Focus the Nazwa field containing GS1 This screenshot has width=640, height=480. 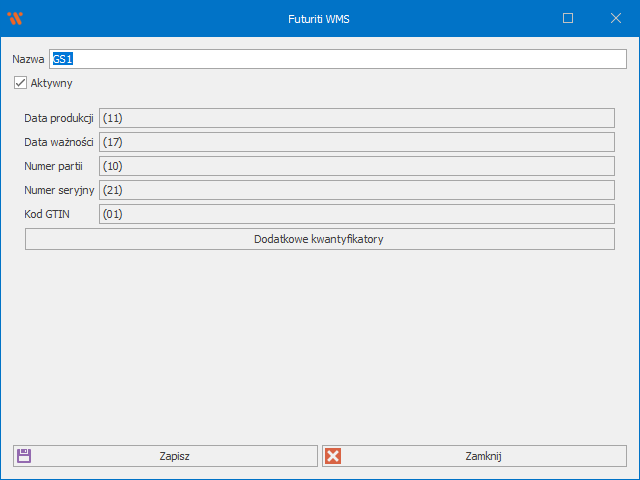pyautogui.click(x=338, y=59)
